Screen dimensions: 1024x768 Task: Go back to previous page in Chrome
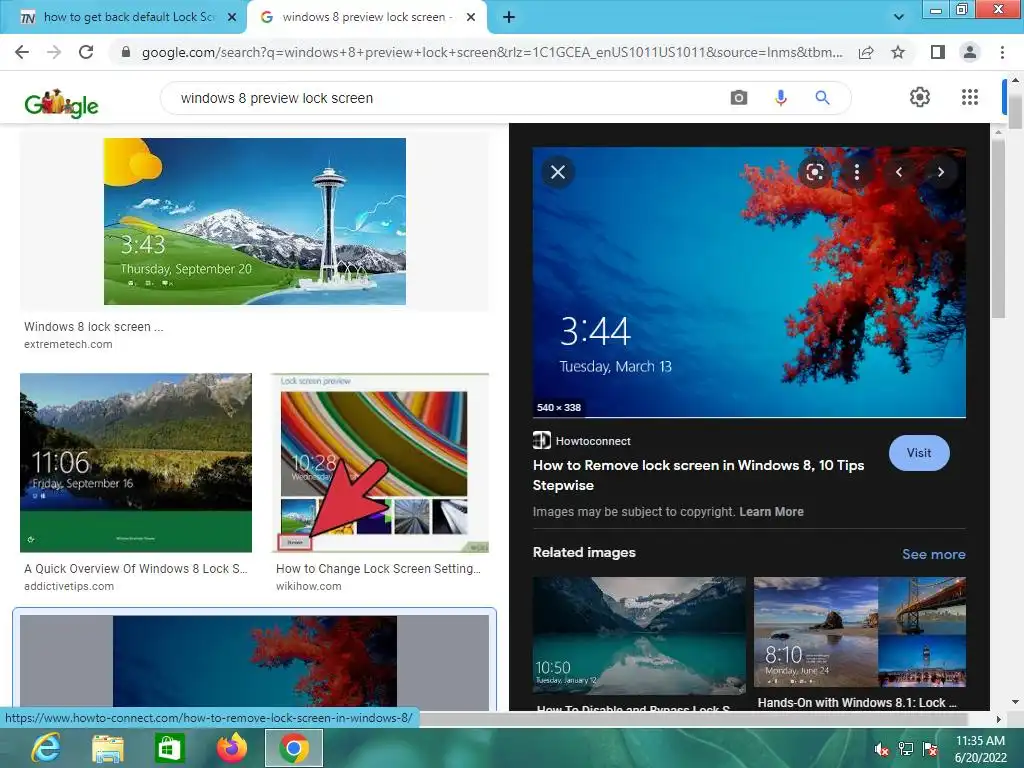point(22,52)
